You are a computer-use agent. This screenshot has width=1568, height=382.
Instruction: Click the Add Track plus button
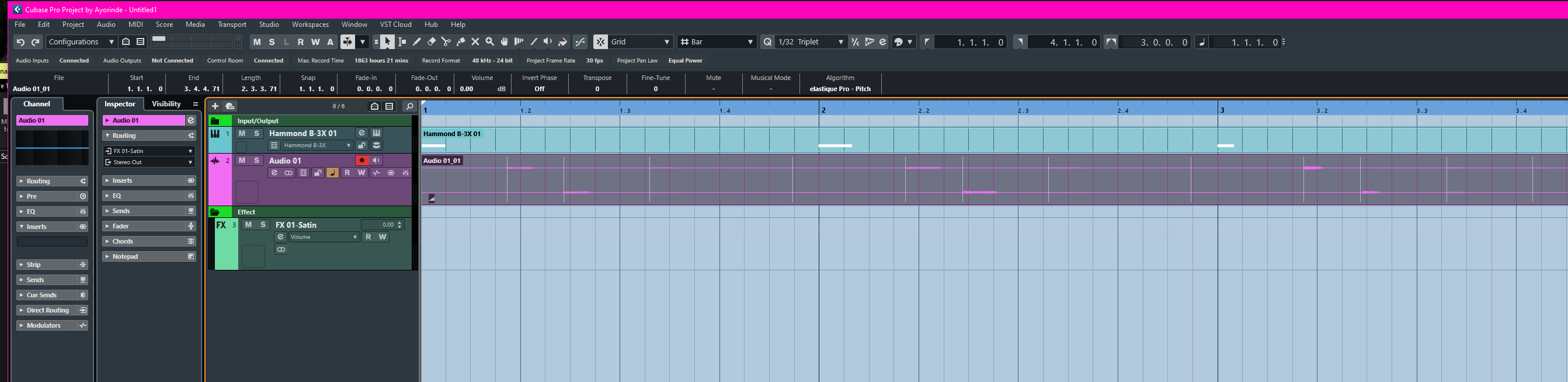215,106
